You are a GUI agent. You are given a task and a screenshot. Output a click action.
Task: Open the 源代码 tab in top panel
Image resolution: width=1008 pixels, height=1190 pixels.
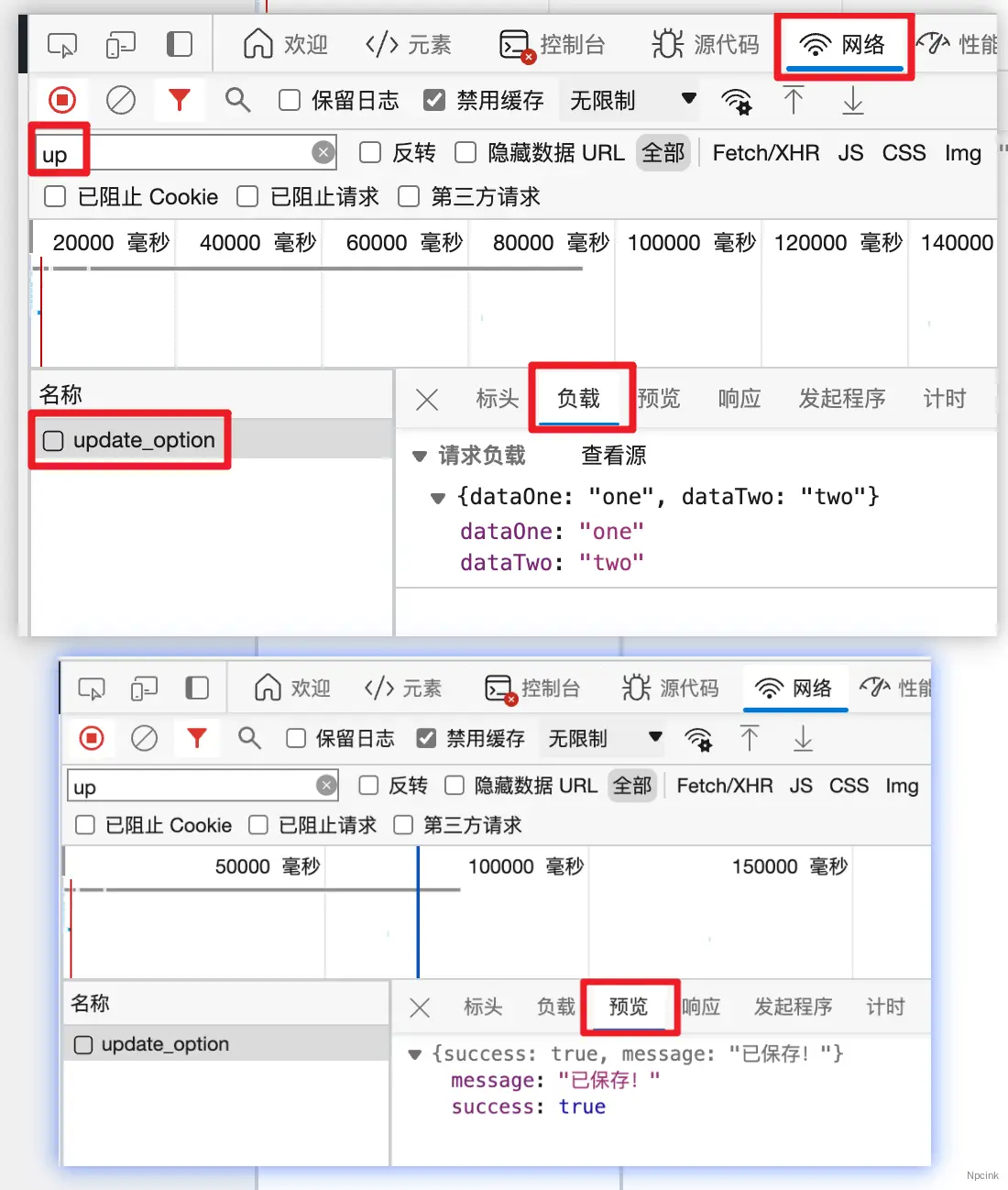(x=706, y=44)
